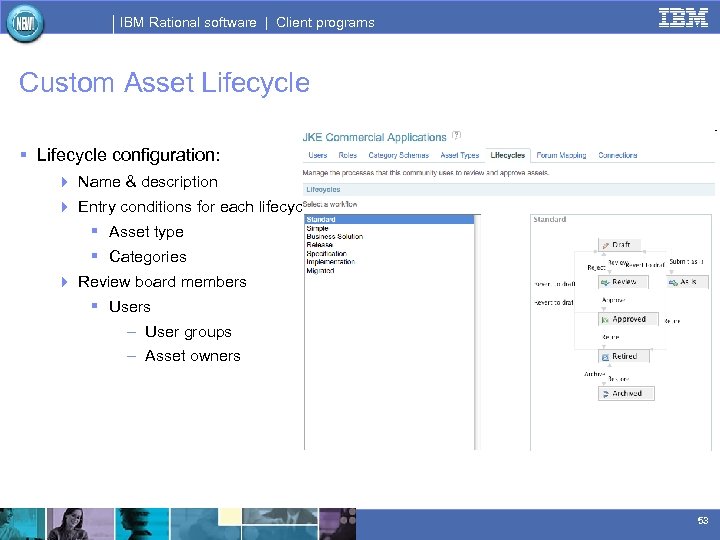Select the Lifecycles tab
The width and height of the screenshot is (720, 540).
tap(507, 155)
